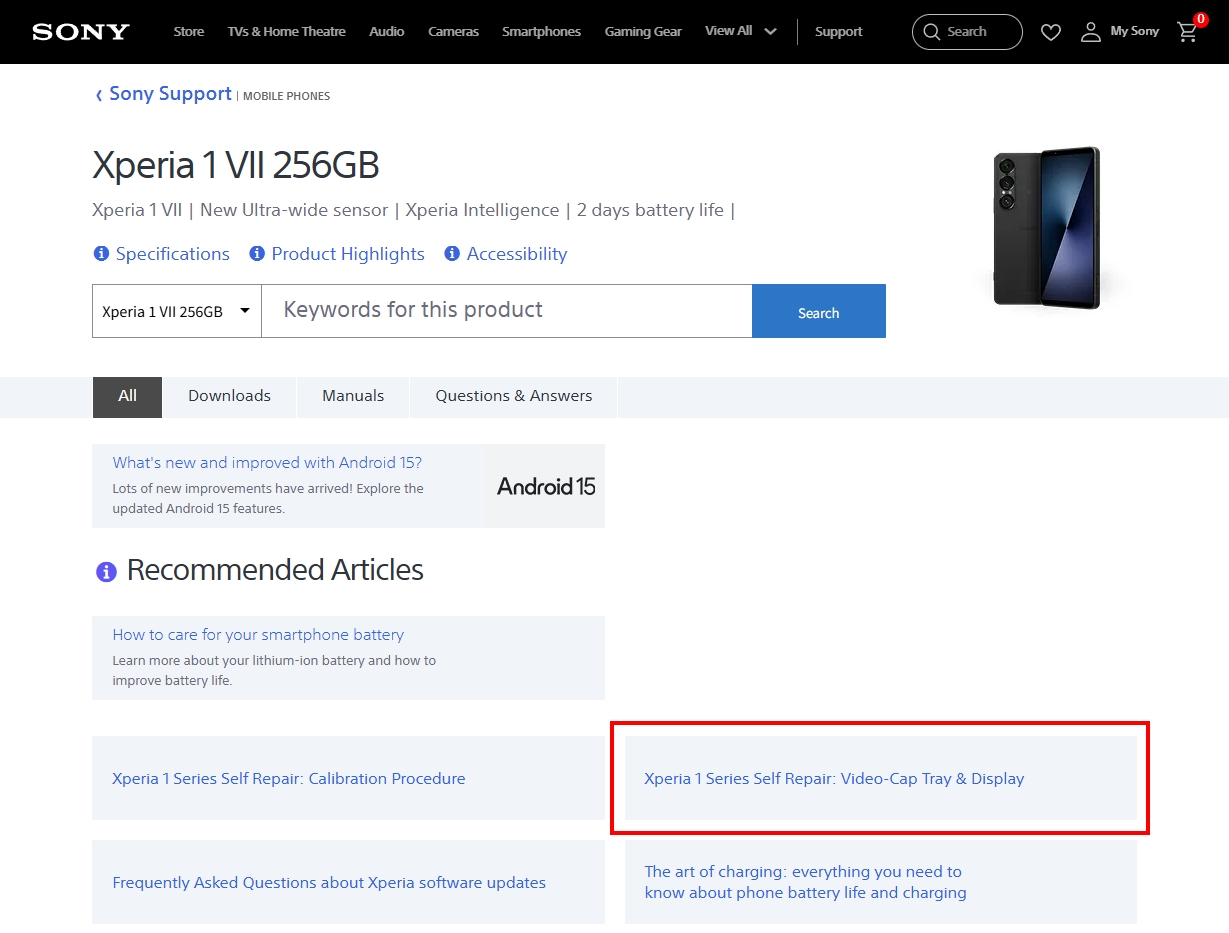Click the header search box
Image resolution: width=1229 pixels, height=933 pixels.
pos(967,32)
